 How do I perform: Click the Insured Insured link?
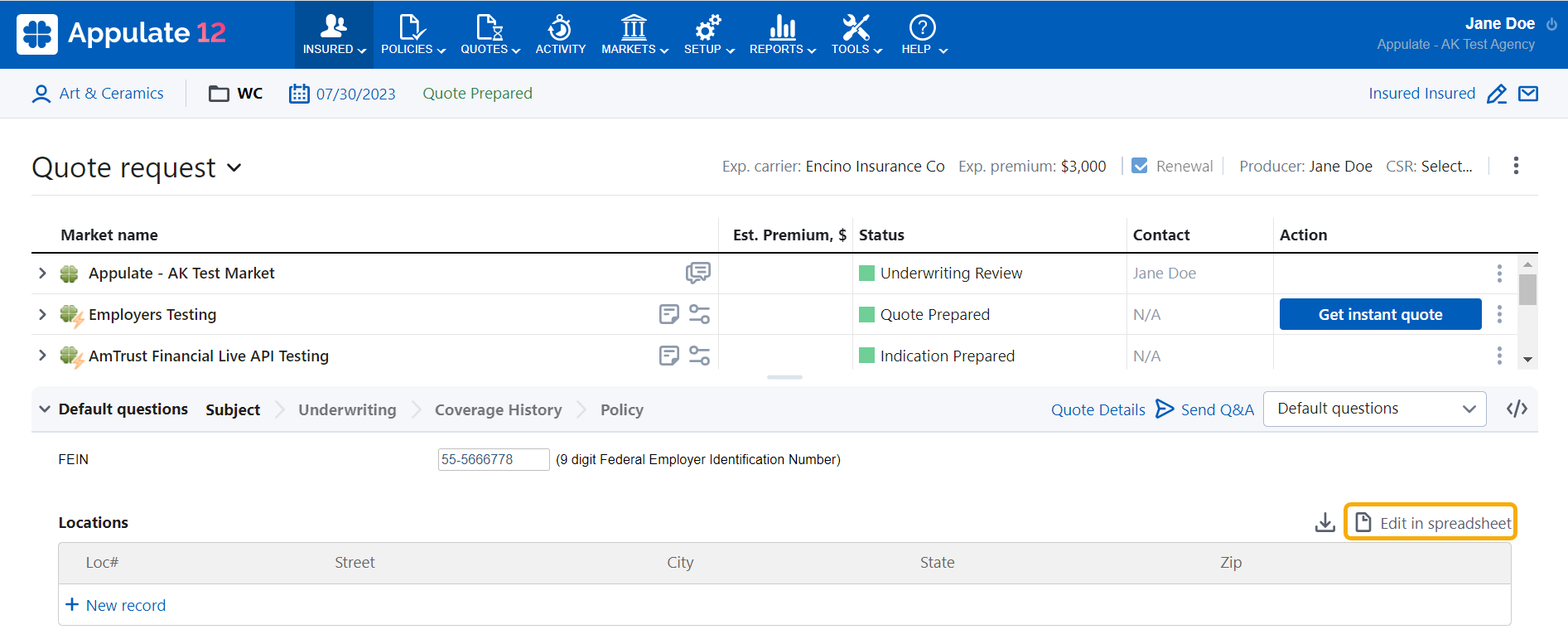pos(1421,94)
